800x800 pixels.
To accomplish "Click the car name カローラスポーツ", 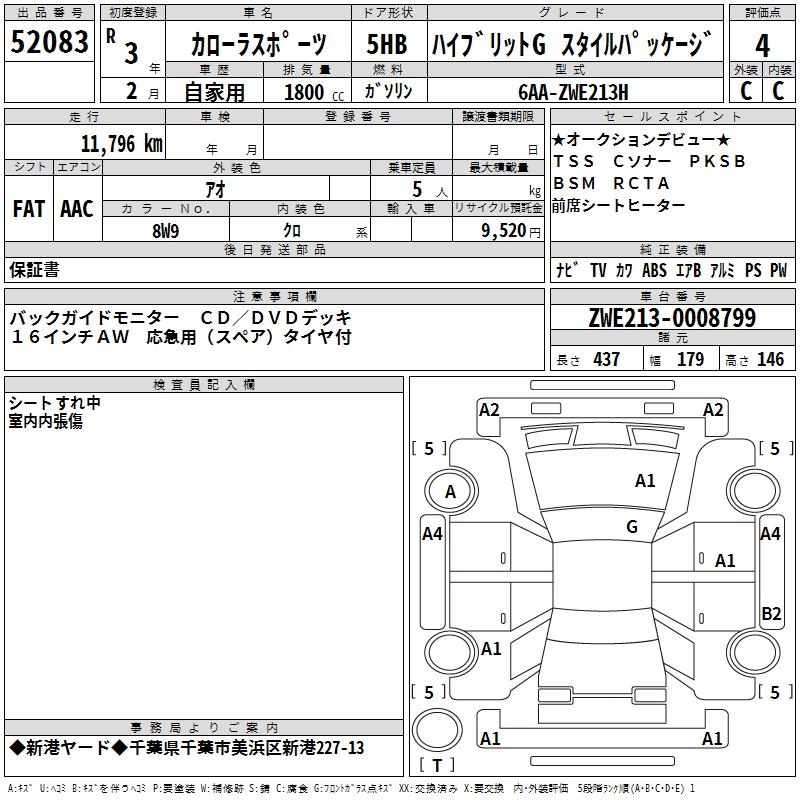I will [258, 44].
